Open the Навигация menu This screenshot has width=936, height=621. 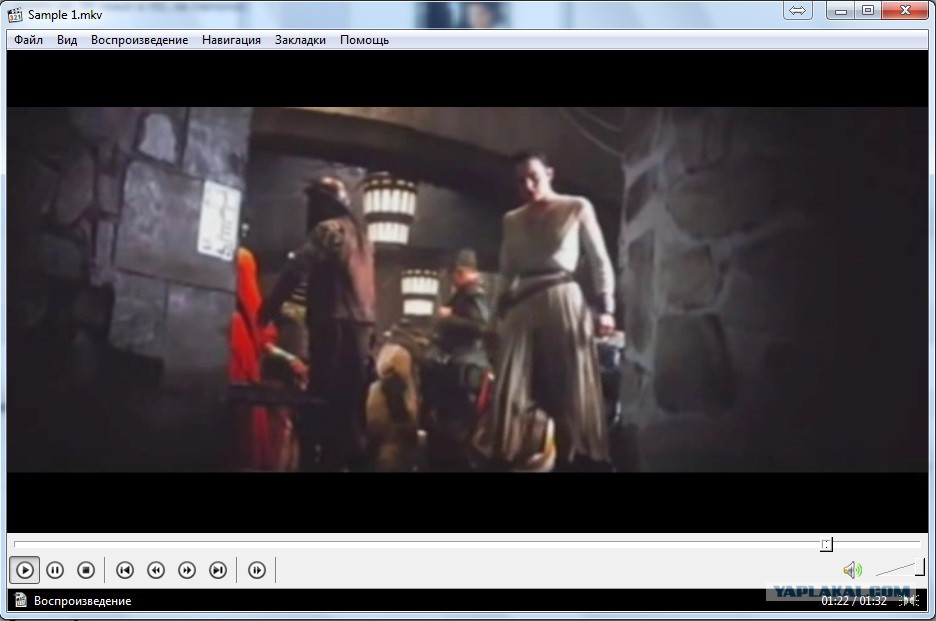click(231, 40)
